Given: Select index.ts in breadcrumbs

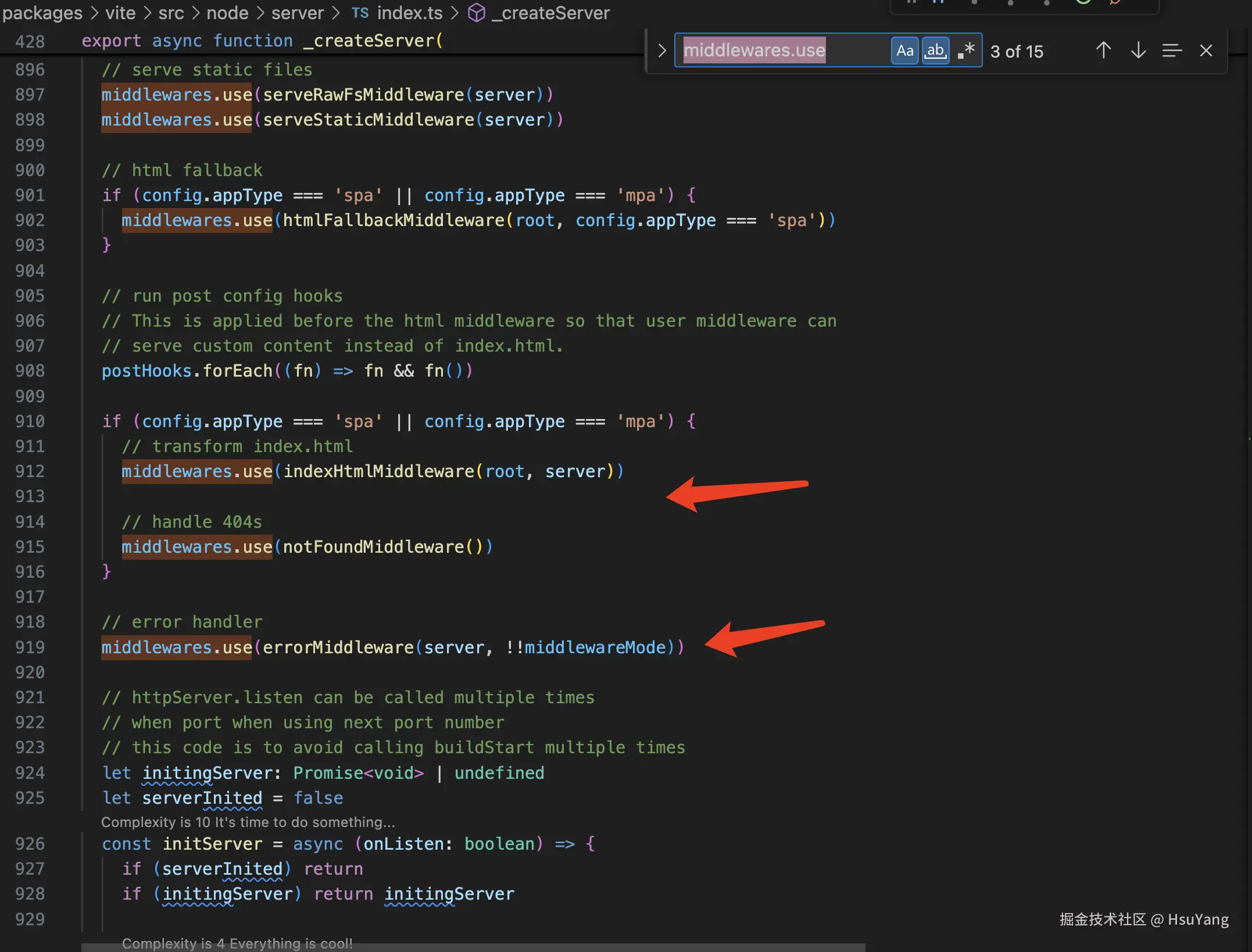Looking at the screenshot, I should point(409,13).
